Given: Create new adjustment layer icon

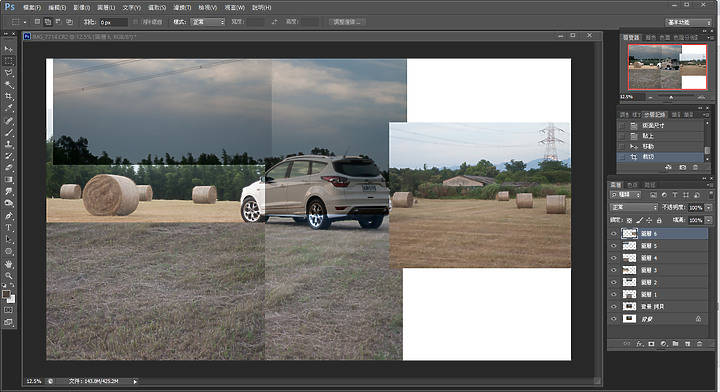Looking at the screenshot, I should click(x=663, y=343).
